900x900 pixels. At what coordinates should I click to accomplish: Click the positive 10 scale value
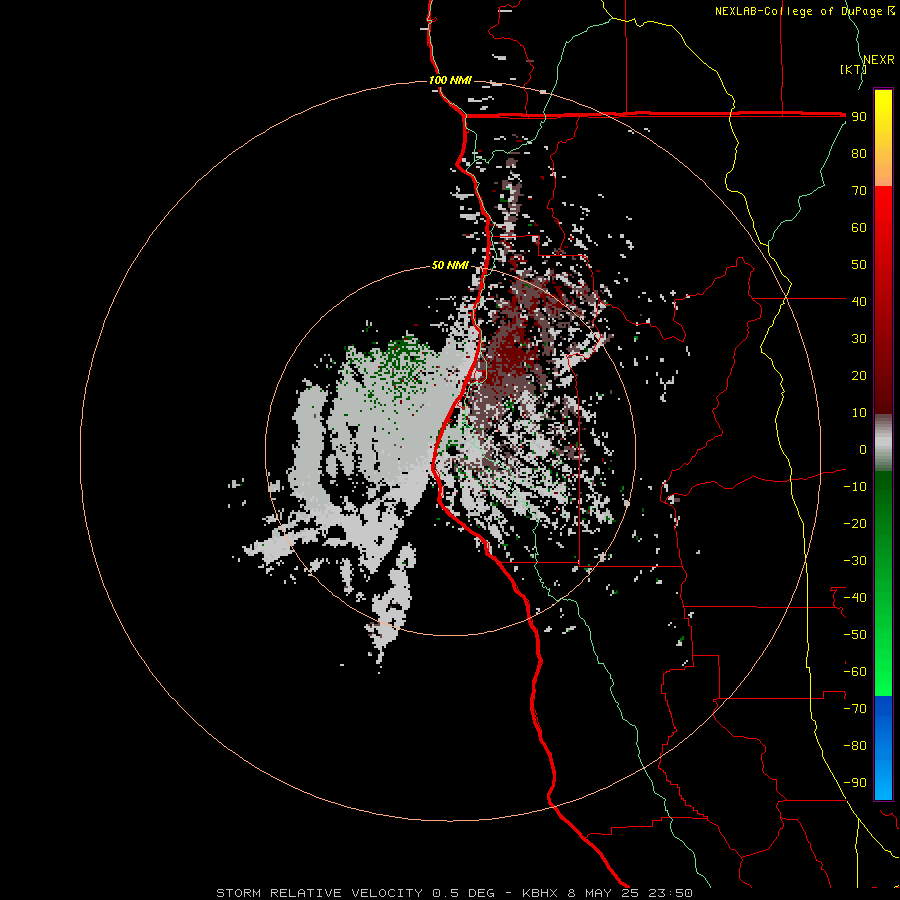point(859,413)
